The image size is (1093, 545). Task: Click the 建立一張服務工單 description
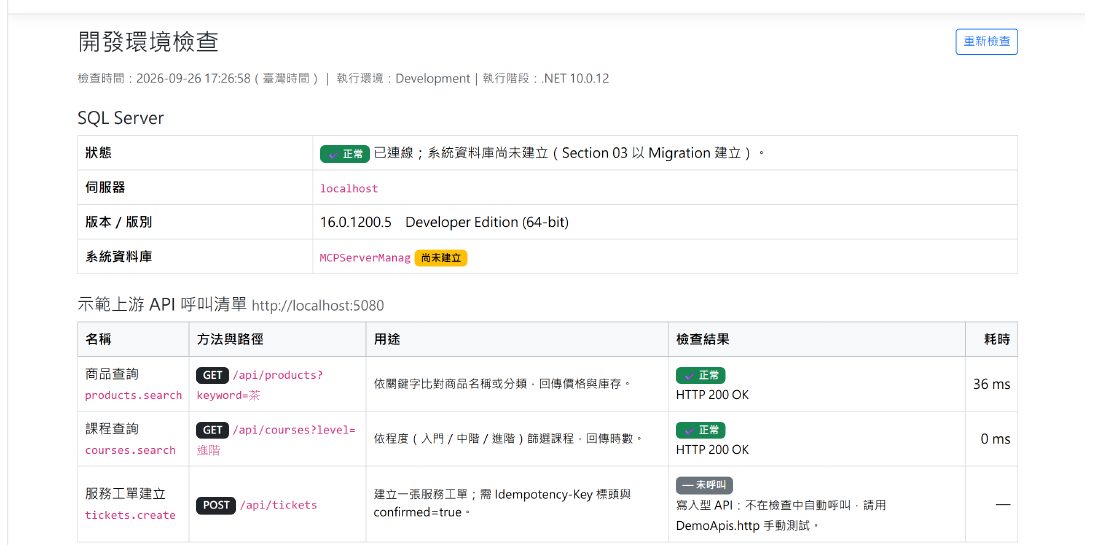pos(503,503)
